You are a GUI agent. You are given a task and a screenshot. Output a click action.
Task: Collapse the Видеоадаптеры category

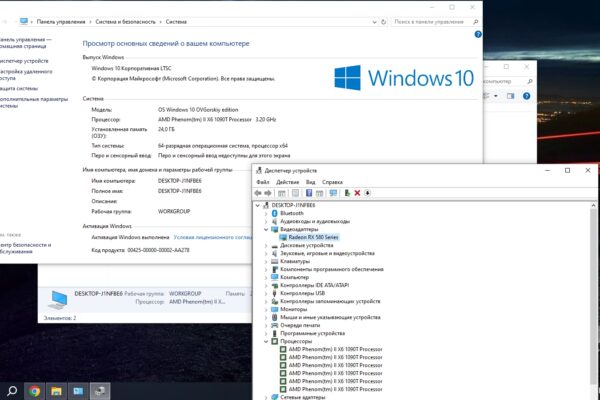[x=266, y=229]
